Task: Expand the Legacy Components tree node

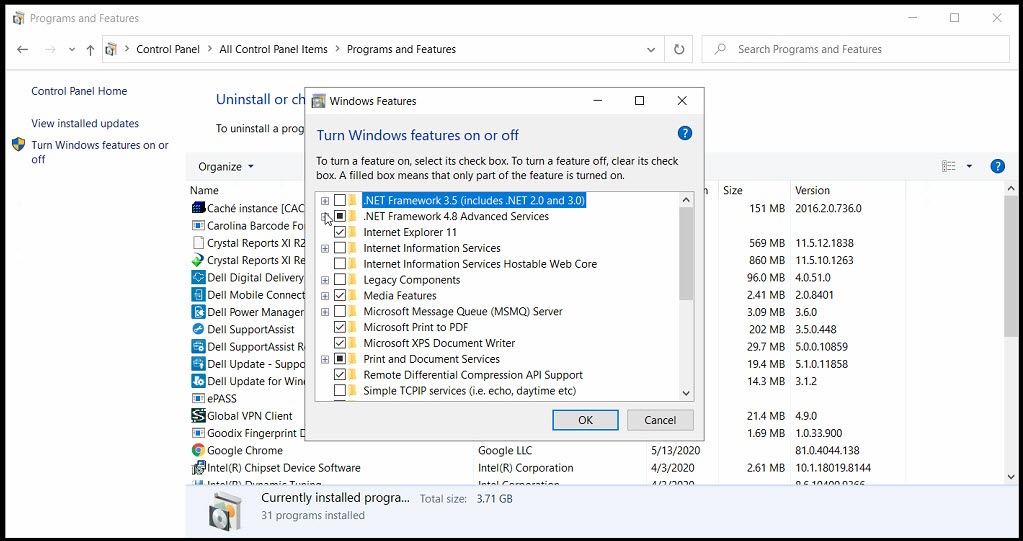Action: pyautogui.click(x=325, y=280)
